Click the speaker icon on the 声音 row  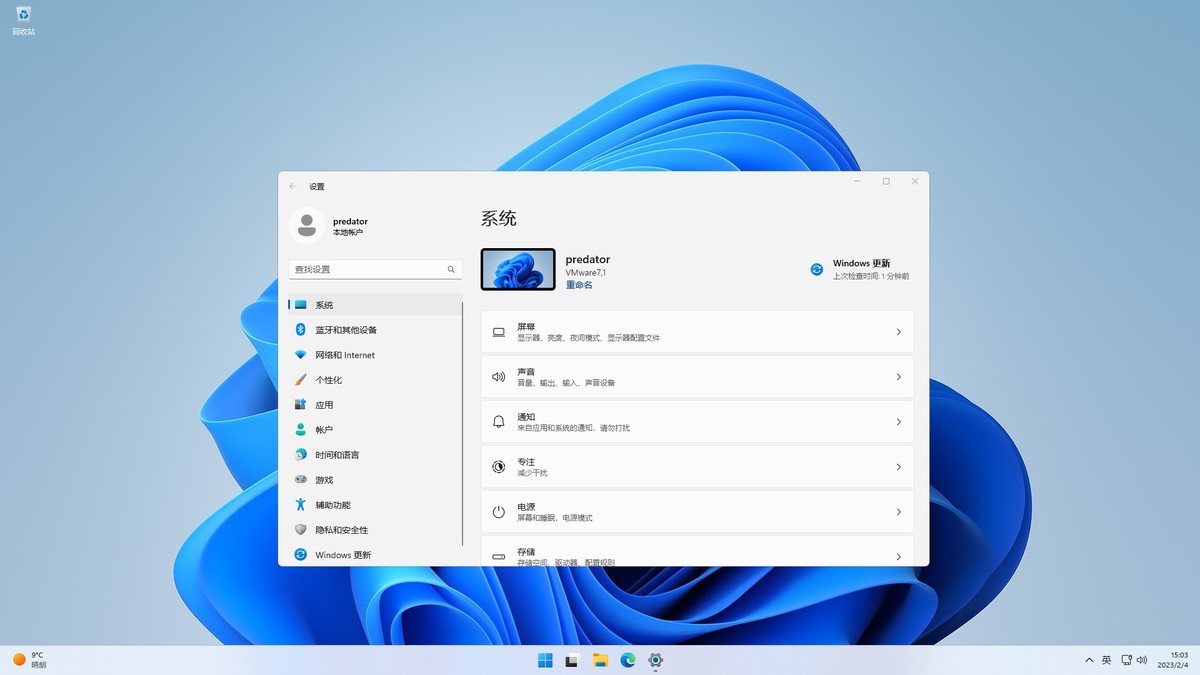tap(498, 376)
